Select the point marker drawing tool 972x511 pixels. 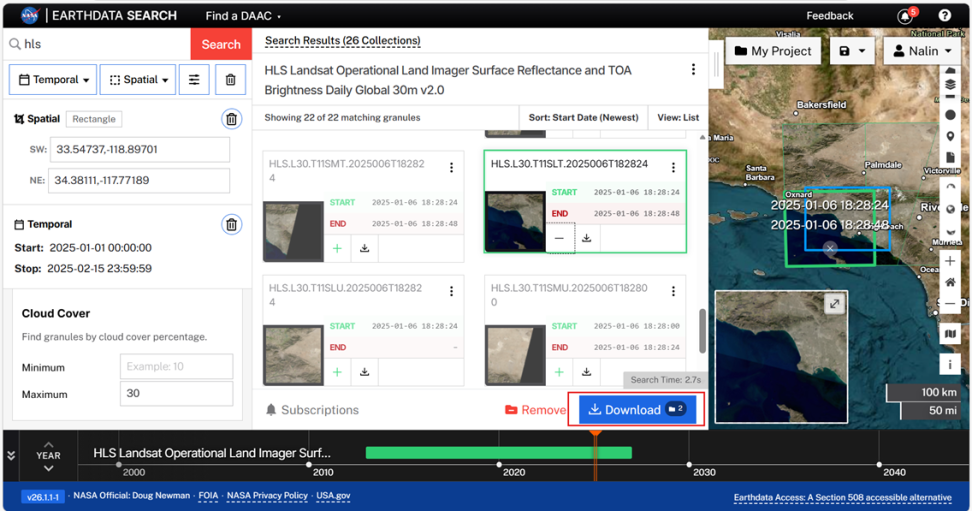(950, 136)
